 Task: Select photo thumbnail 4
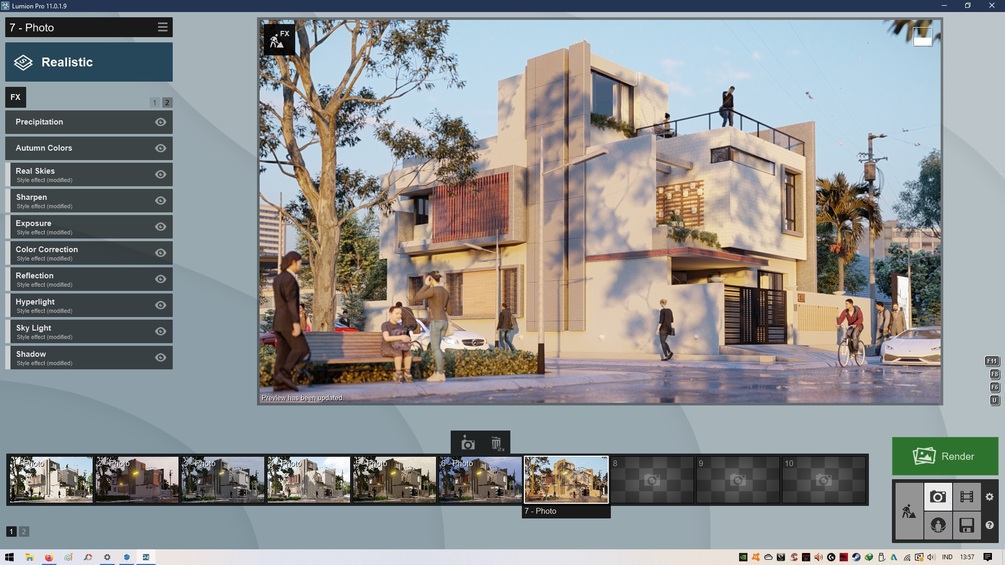[308, 479]
